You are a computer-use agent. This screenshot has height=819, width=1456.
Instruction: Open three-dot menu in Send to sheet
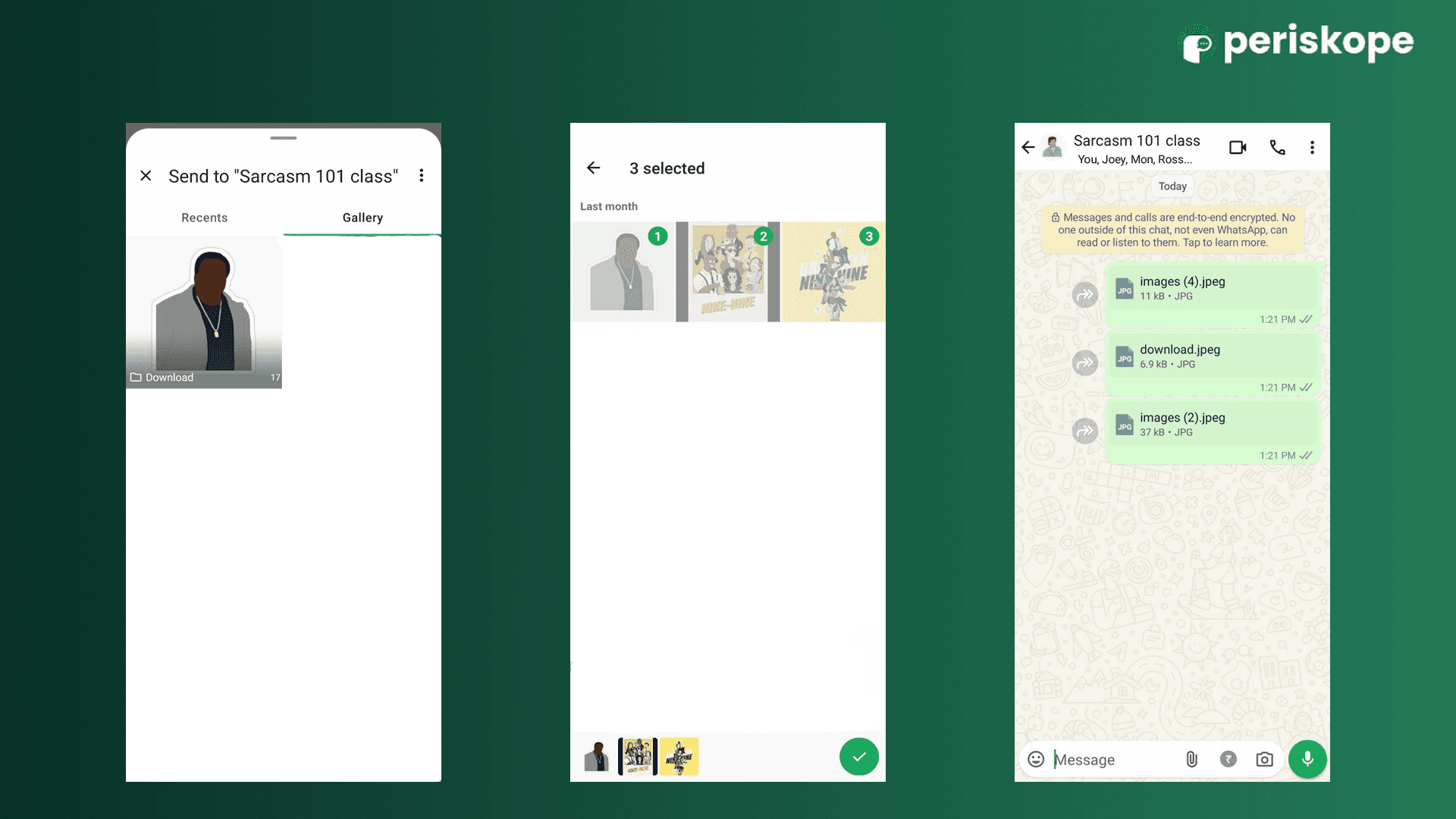point(422,176)
